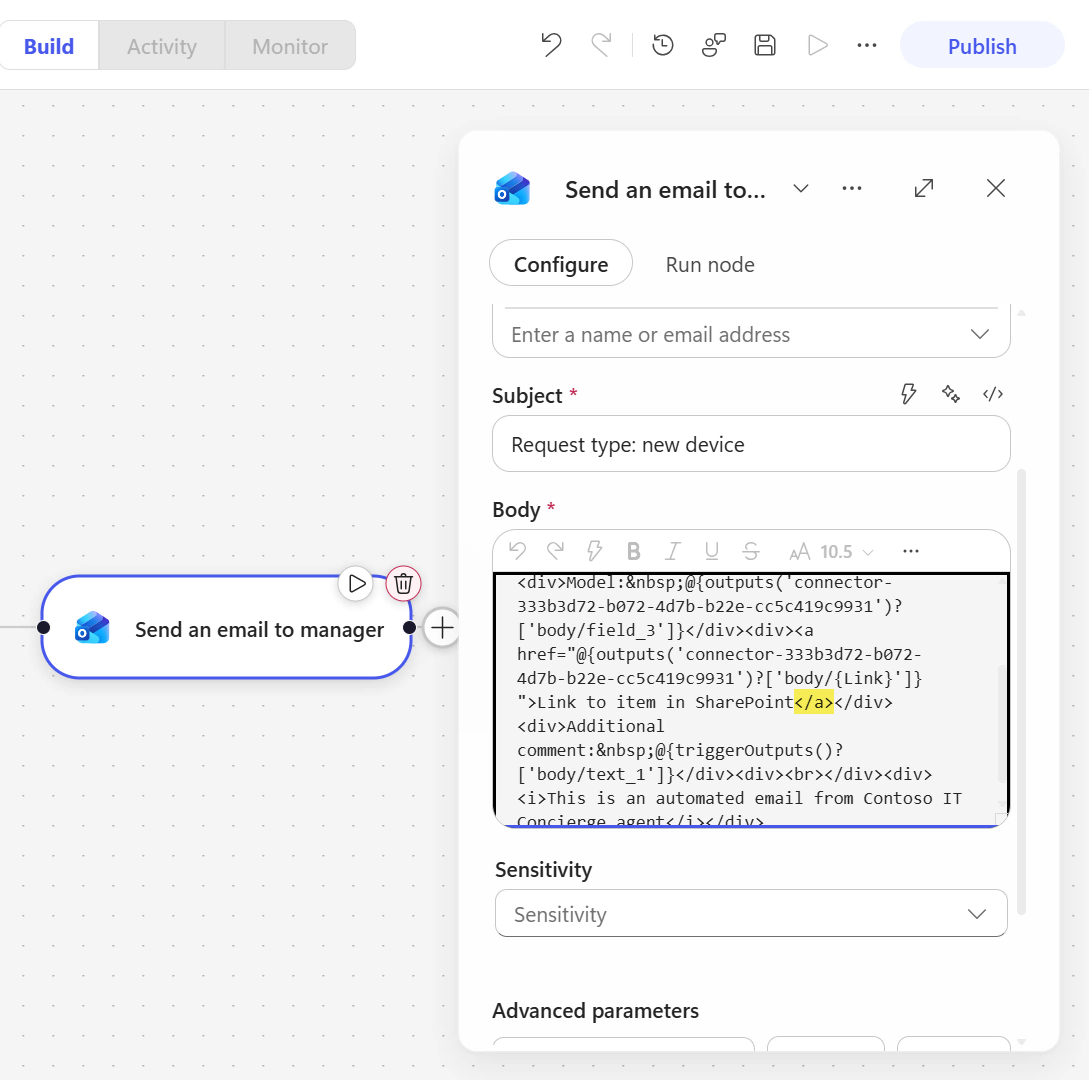Select the Send an email to manager node
This screenshot has height=1080, width=1089.
click(226, 628)
